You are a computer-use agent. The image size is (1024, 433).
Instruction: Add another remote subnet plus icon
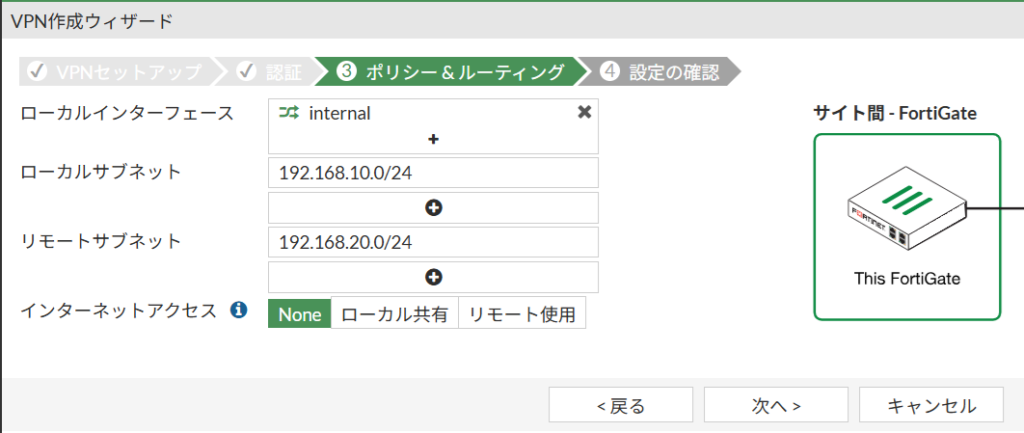(x=433, y=277)
